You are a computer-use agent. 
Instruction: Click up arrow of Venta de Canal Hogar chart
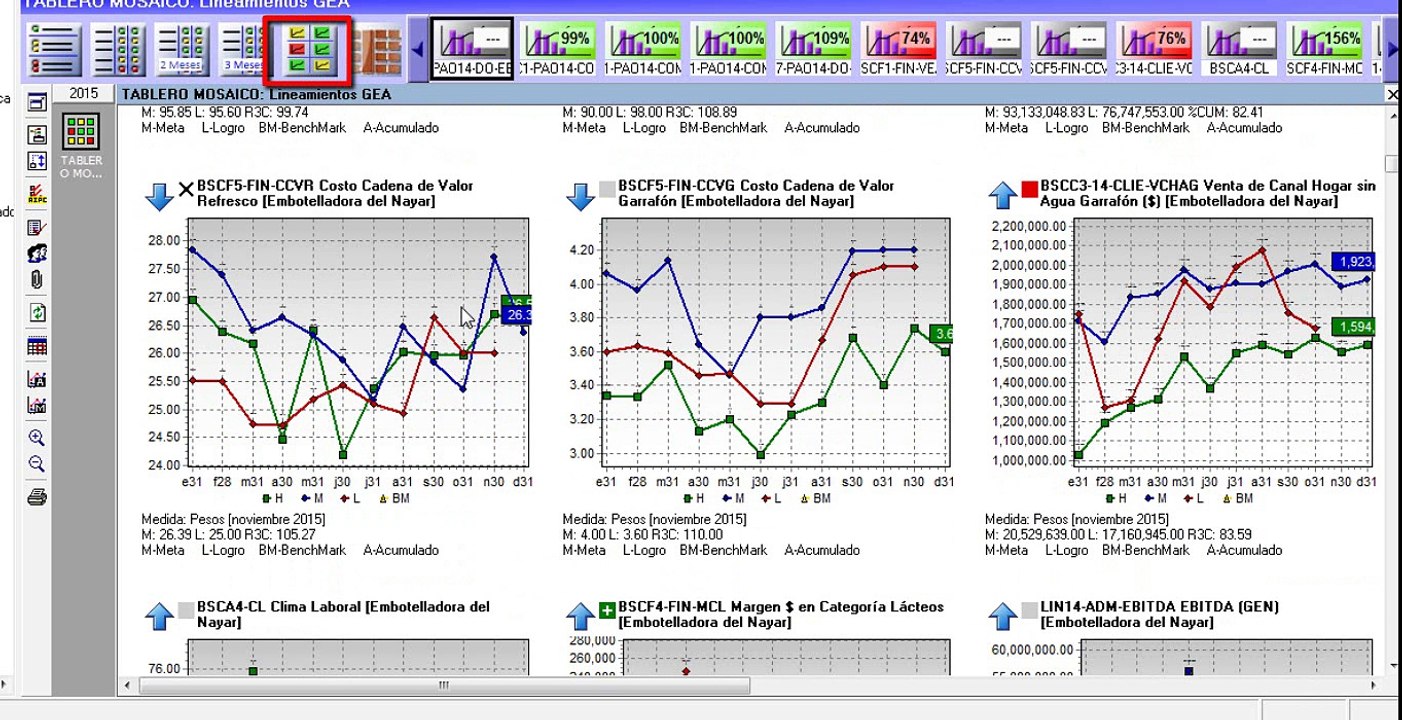click(1003, 195)
